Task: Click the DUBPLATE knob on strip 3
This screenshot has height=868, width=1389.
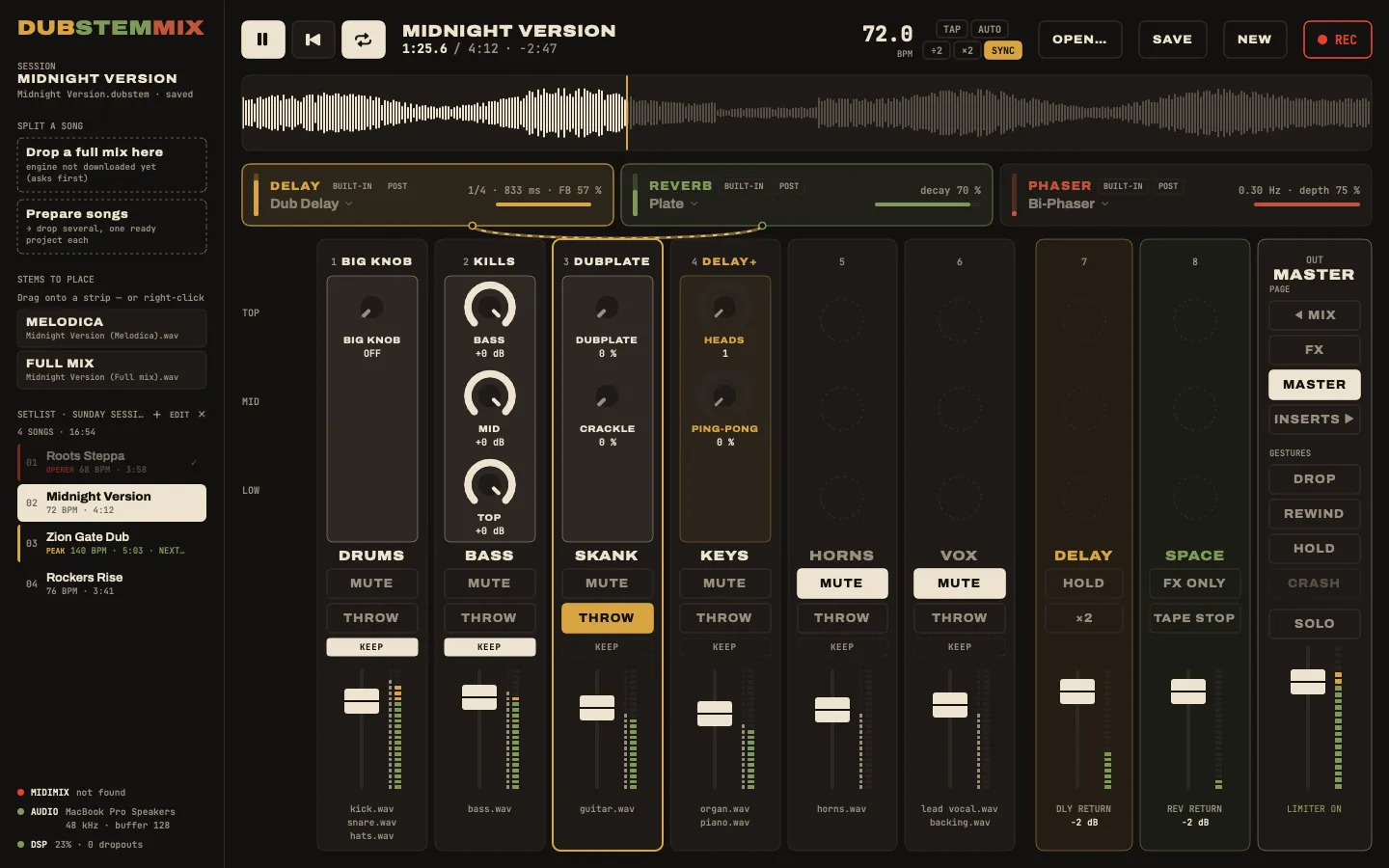Action: click(607, 309)
